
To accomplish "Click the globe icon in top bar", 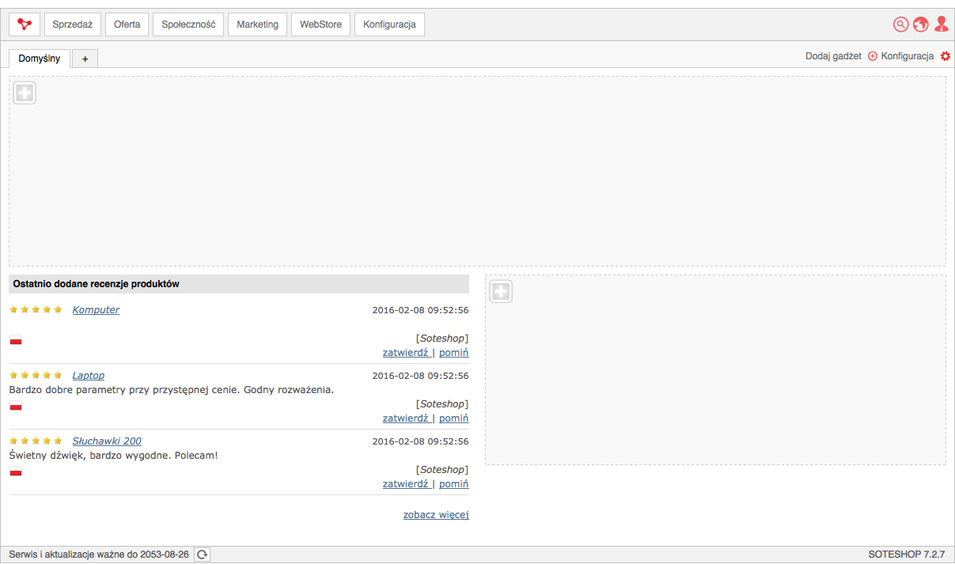I will (920, 24).
